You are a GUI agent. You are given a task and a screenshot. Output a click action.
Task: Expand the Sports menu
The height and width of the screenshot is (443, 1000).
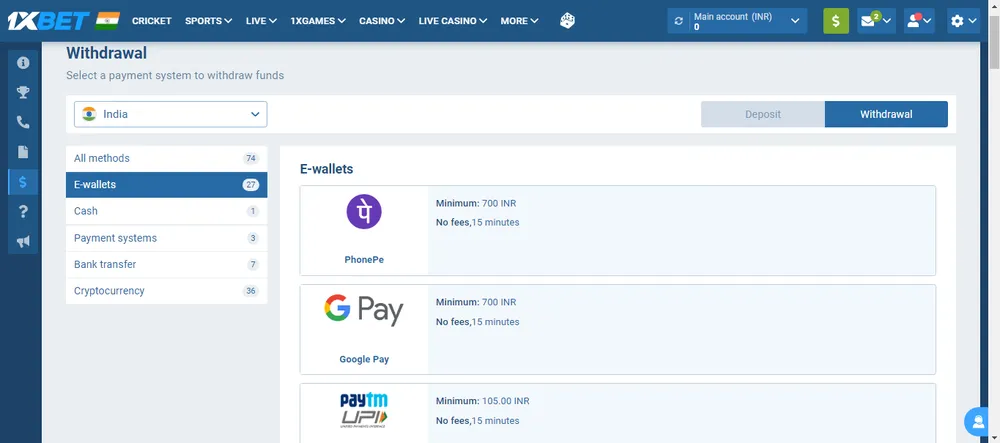coord(209,21)
